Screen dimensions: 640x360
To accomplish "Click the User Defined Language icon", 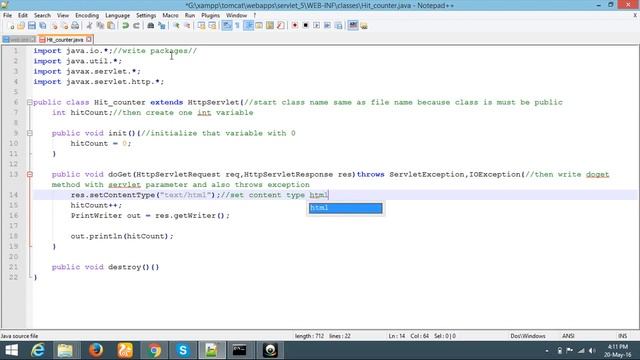I will [259, 26].
